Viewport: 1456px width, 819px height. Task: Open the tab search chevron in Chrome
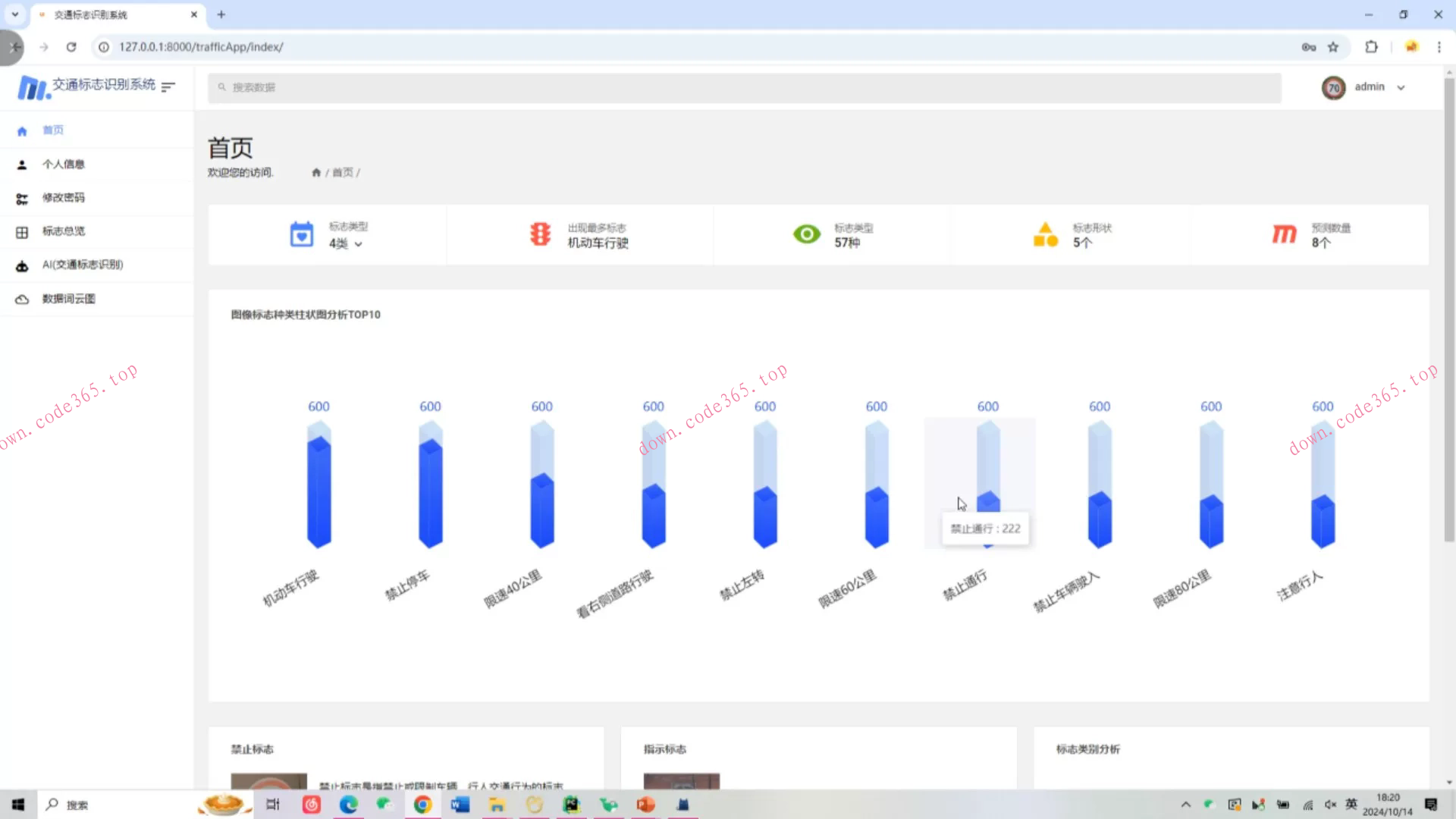click(x=14, y=14)
